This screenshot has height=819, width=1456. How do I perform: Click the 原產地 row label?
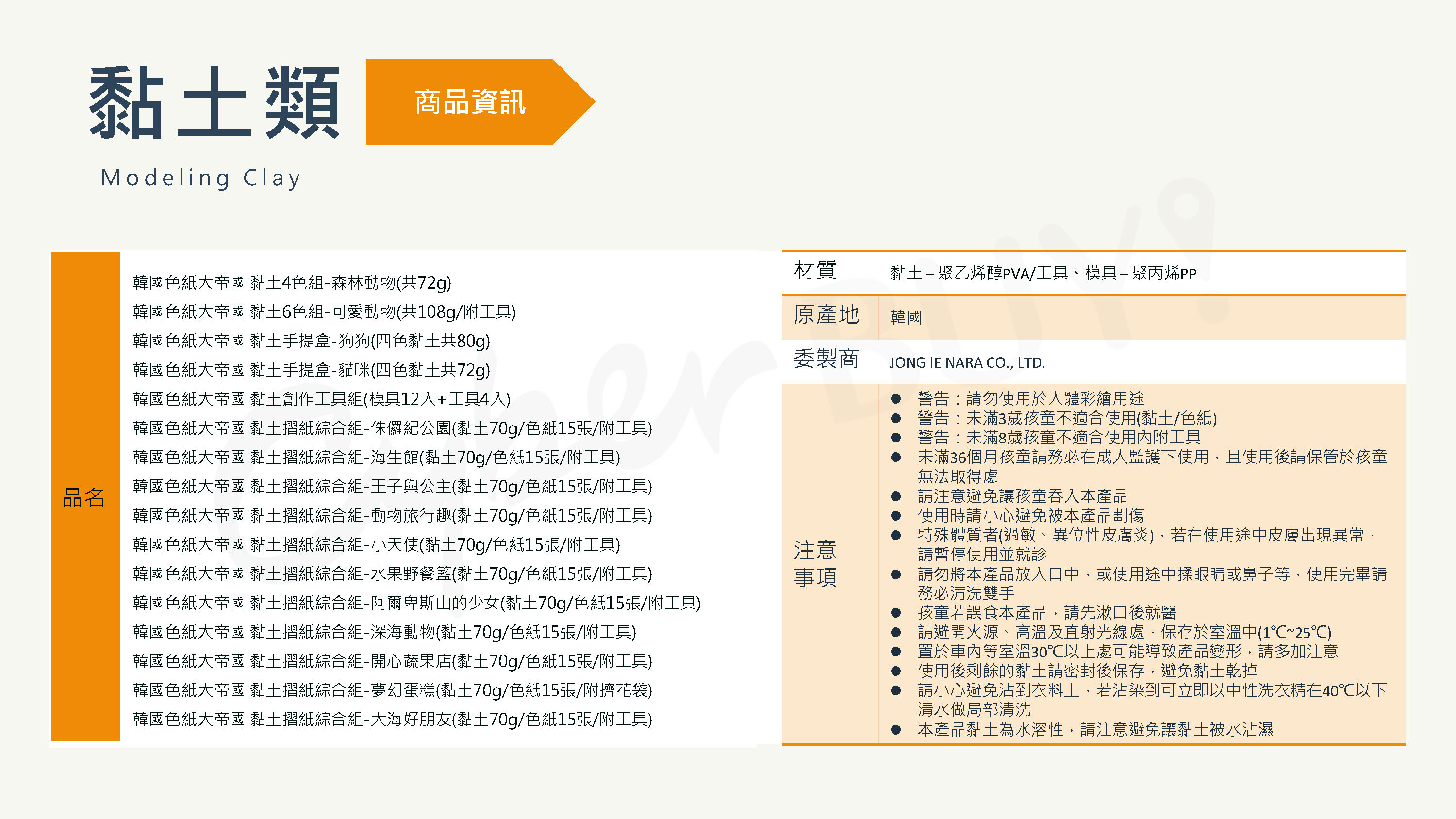tap(826, 315)
